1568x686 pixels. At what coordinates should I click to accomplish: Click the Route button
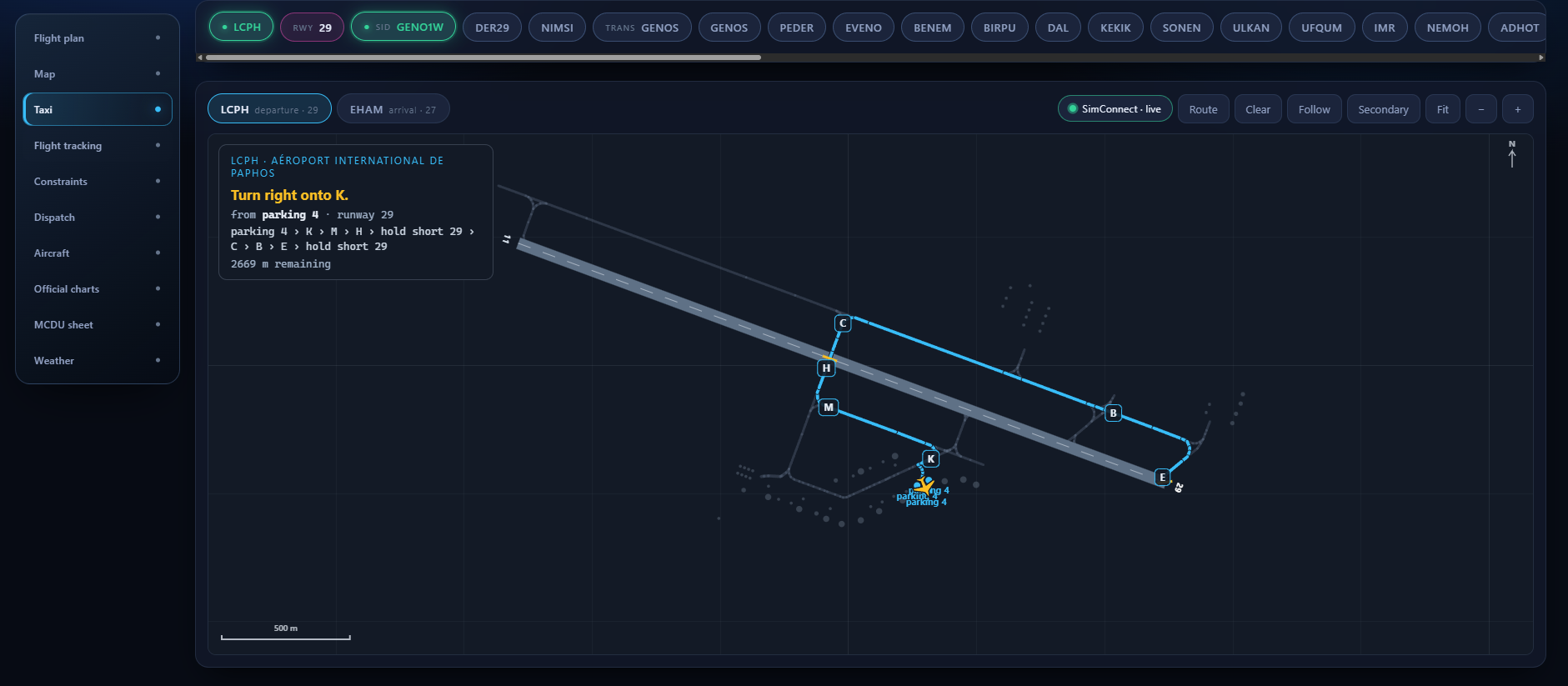[1203, 109]
